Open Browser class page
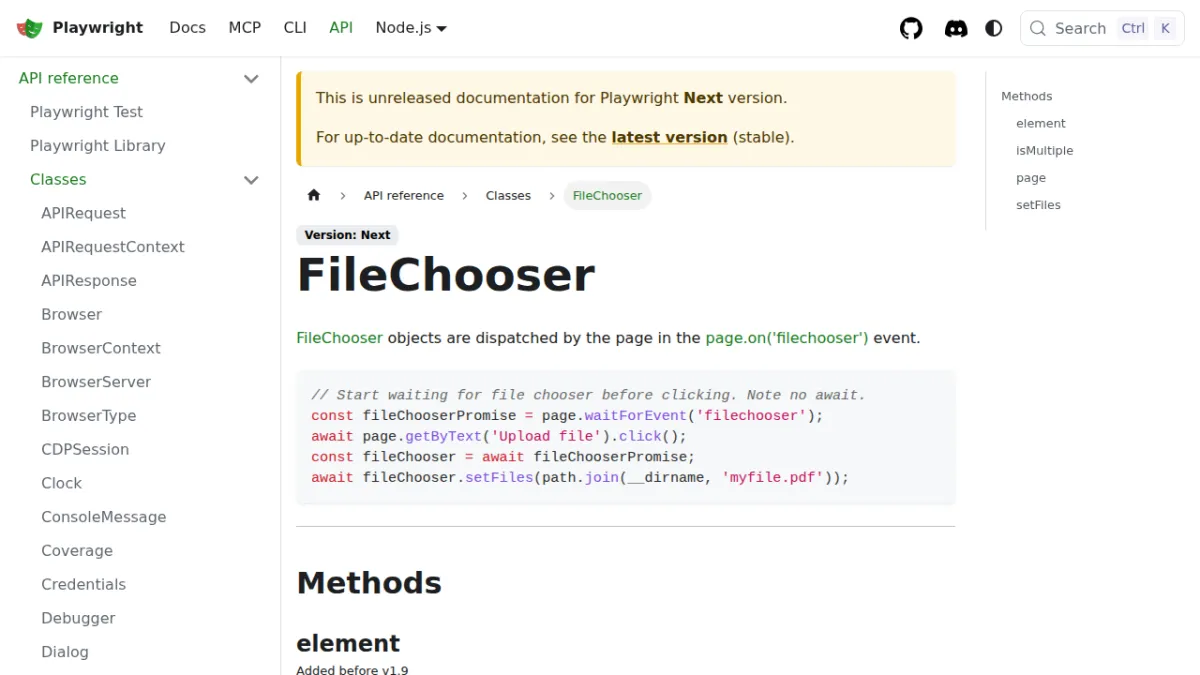This screenshot has height=675, width=1200. pos(71,315)
